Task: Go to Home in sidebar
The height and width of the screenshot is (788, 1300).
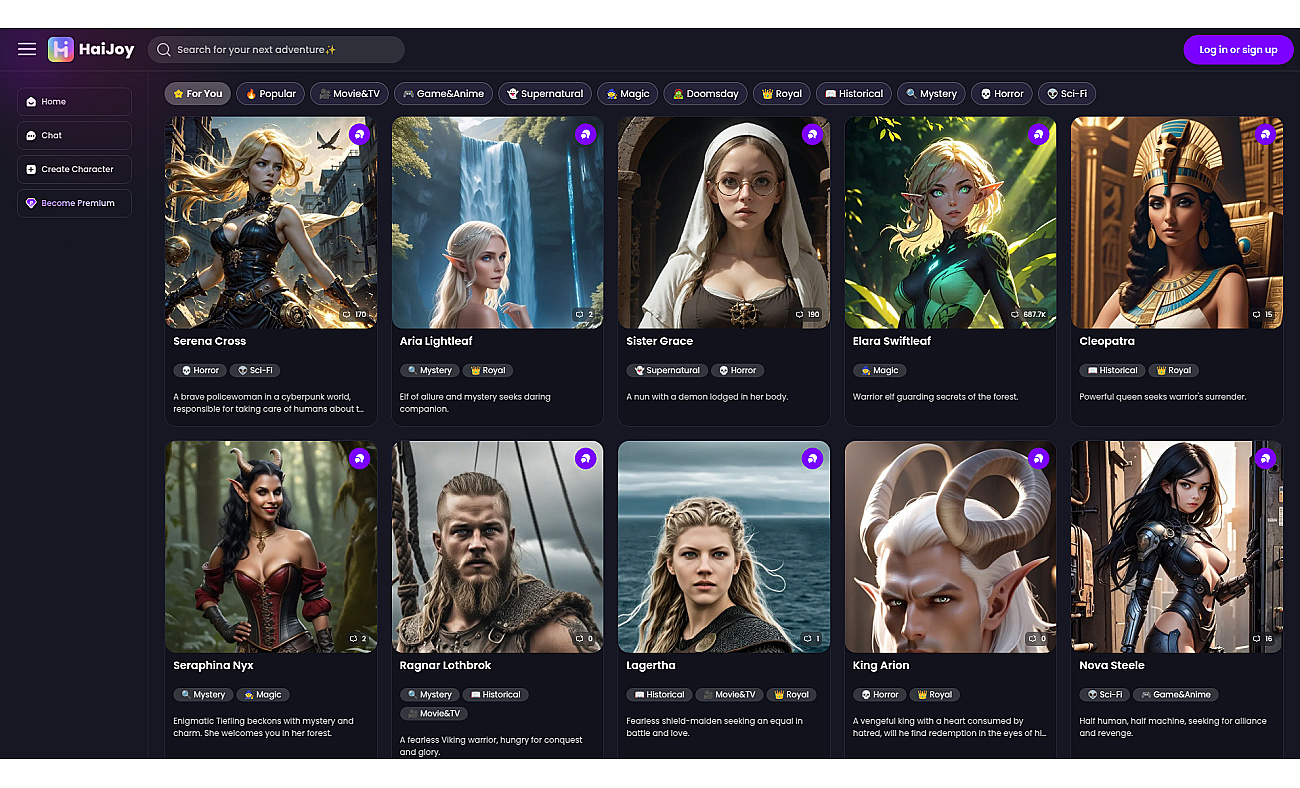Action: (x=74, y=101)
